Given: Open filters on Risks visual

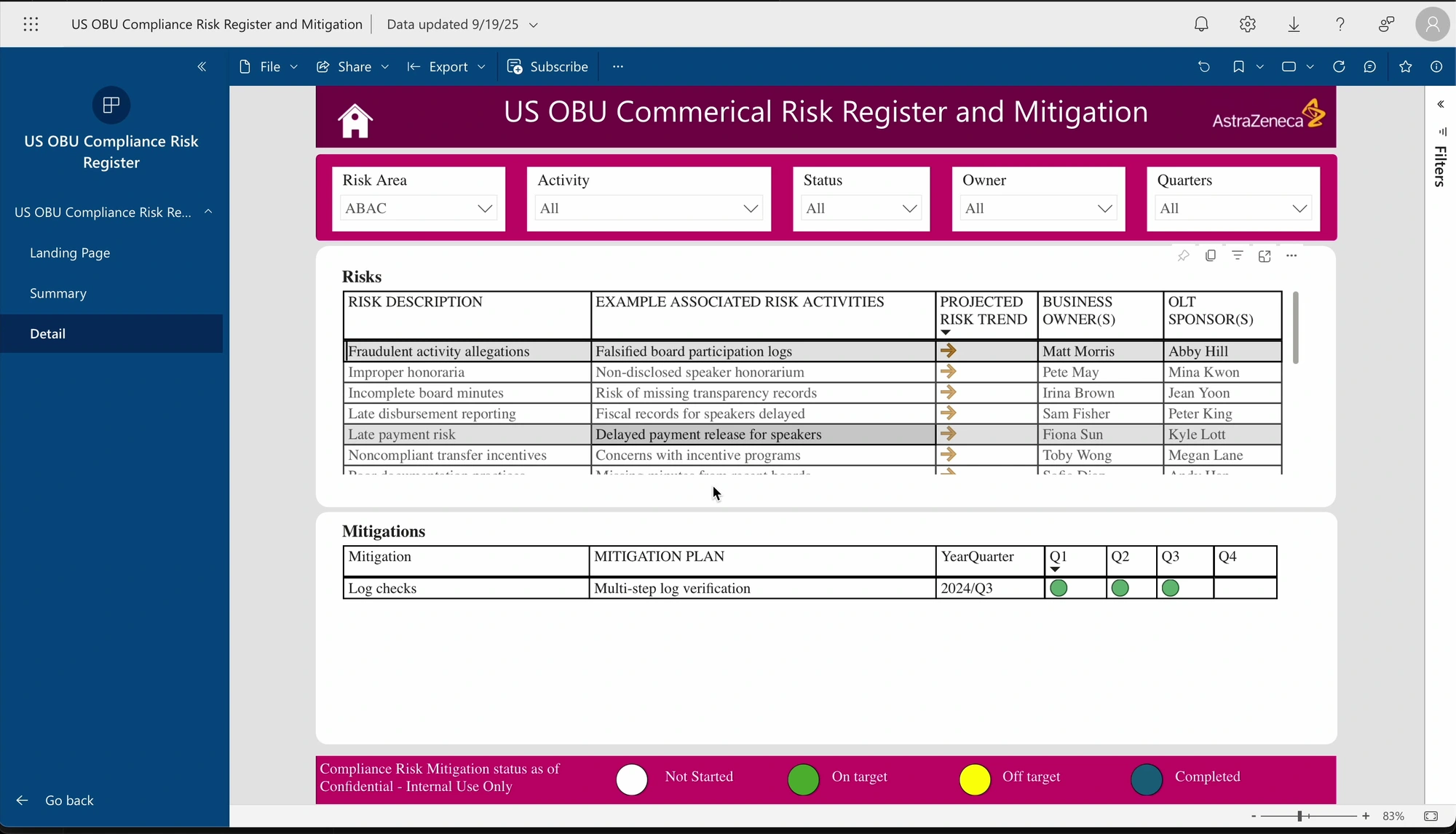Looking at the screenshot, I should pos(1237,255).
